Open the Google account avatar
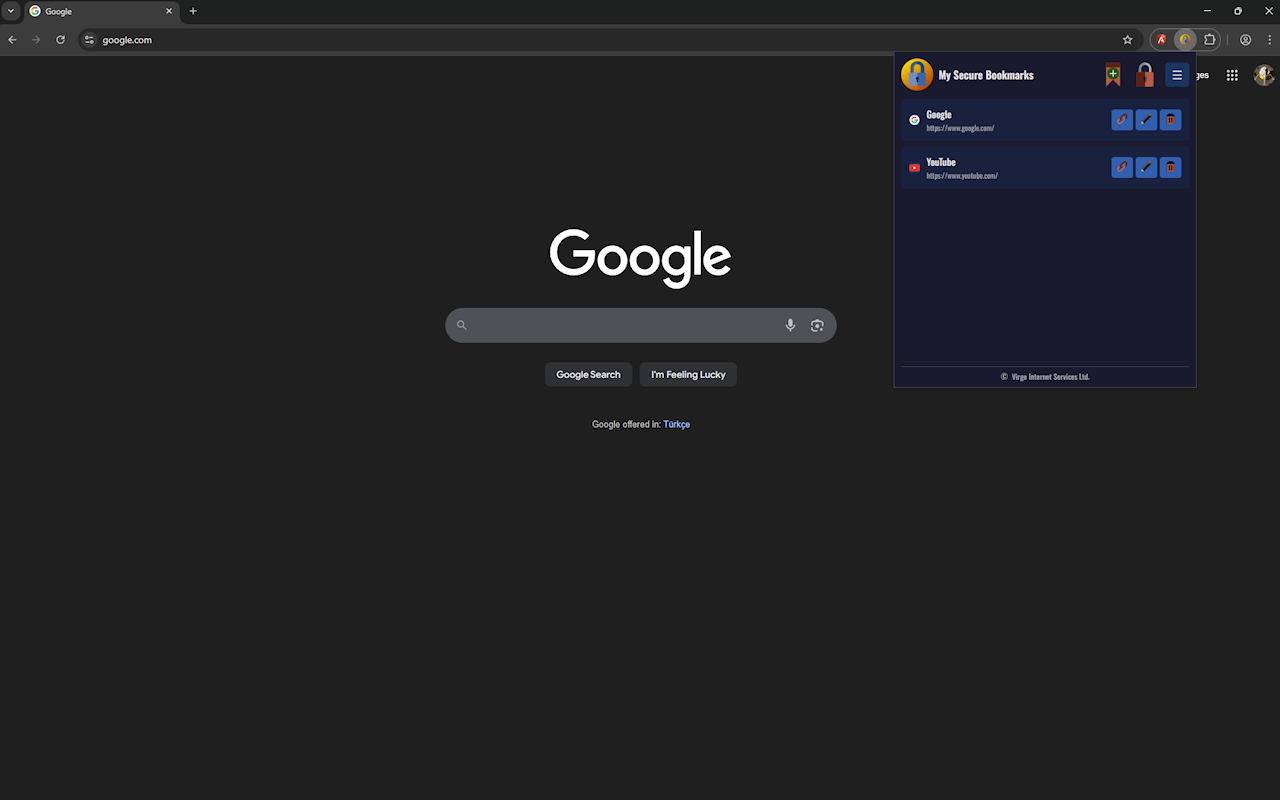Screen dimensions: 1280x800 1264,75
